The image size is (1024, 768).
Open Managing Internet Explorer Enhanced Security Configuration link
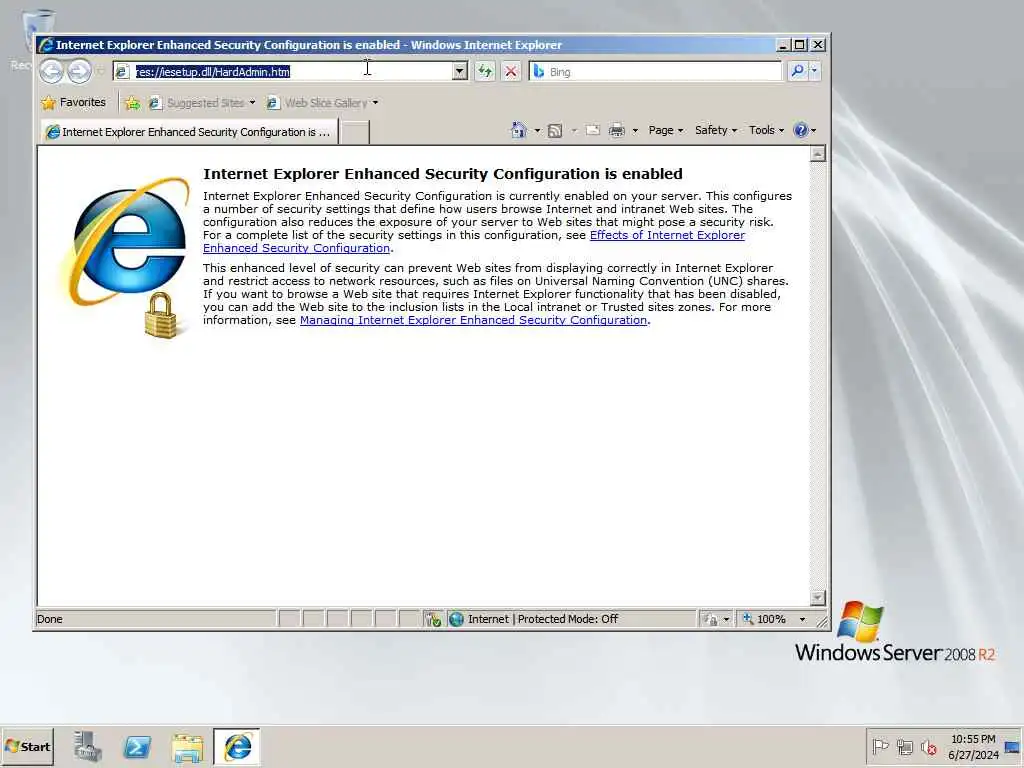(473, 320)
